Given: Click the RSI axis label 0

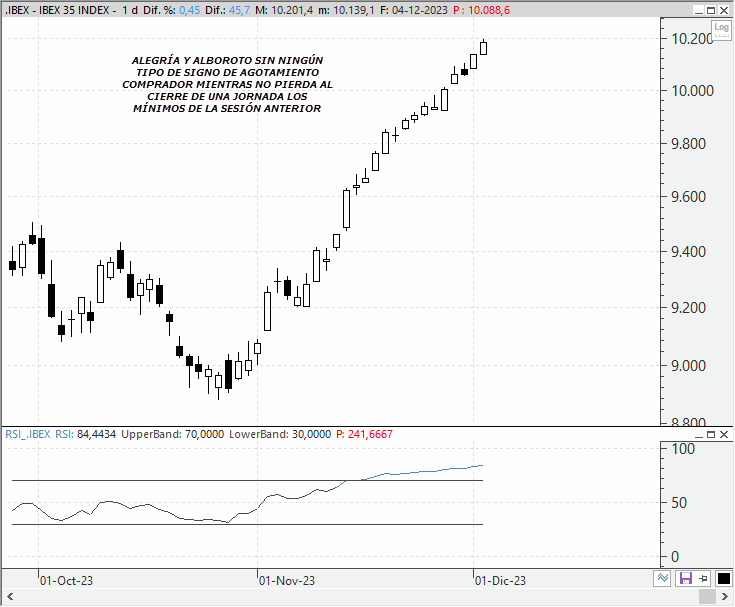Looking at the screenshot, I should [675, 557].
